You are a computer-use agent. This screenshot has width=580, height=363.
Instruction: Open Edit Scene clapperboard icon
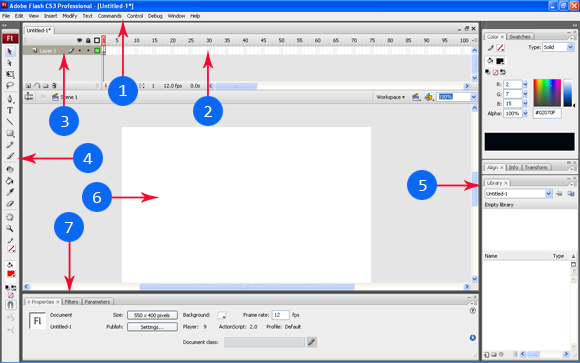pos(416,97)
